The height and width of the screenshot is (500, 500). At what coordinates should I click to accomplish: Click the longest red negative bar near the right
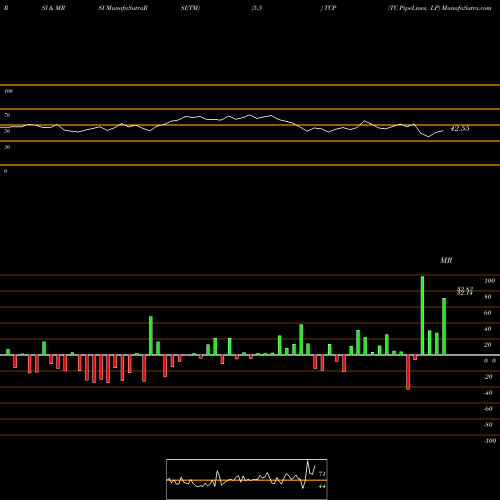tap(408, 372)
